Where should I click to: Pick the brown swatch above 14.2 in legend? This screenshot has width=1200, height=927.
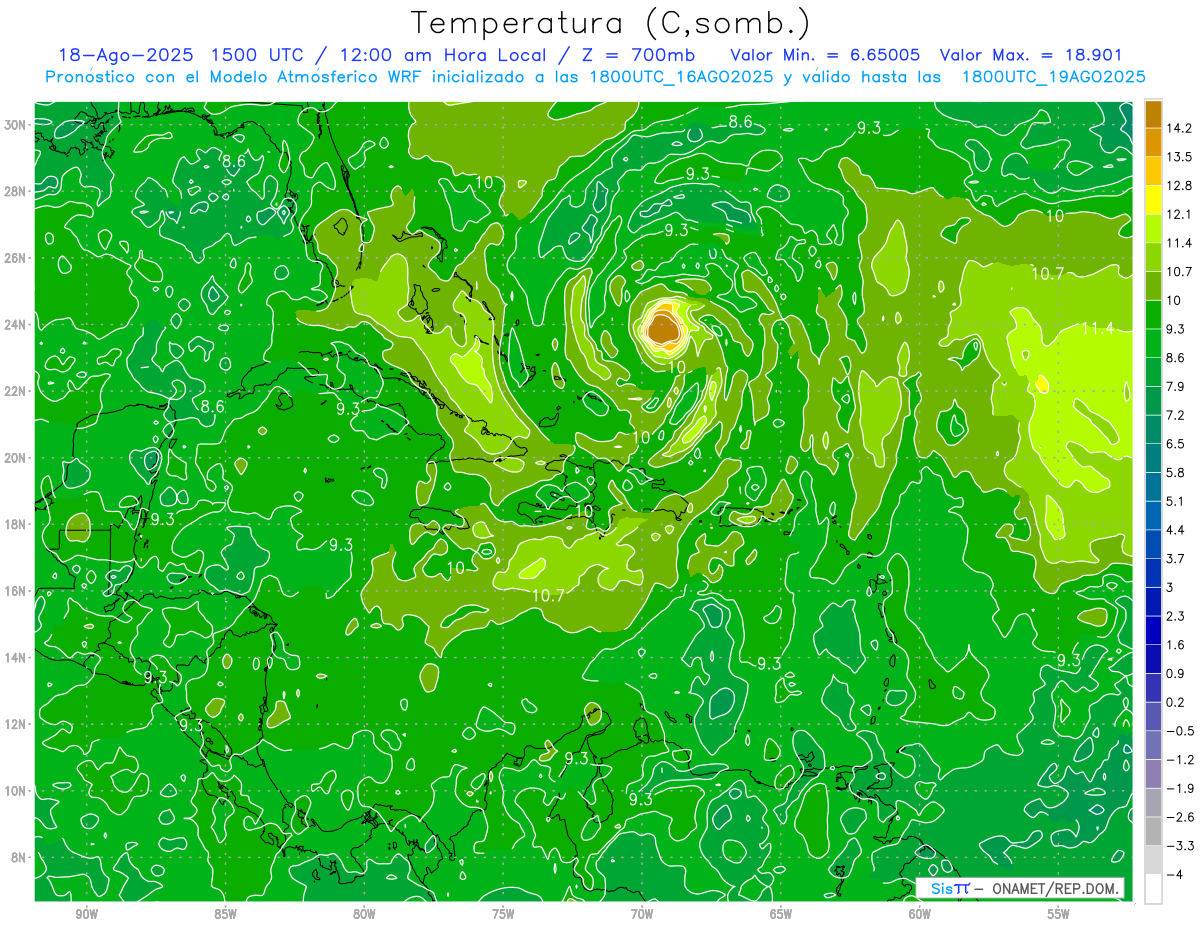click(1153, 114)
